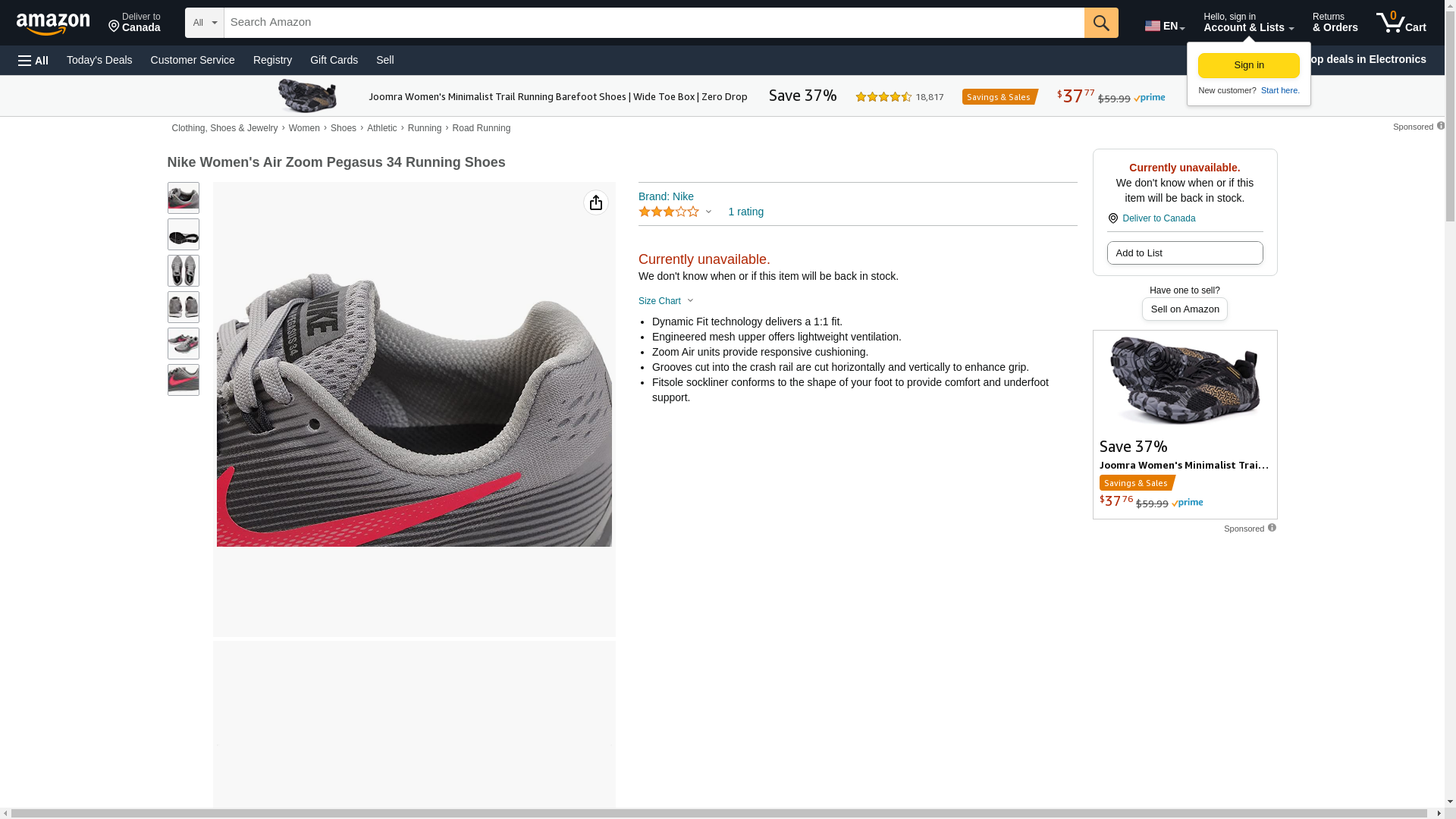Open the Brand: Nike link

[666, 196]
